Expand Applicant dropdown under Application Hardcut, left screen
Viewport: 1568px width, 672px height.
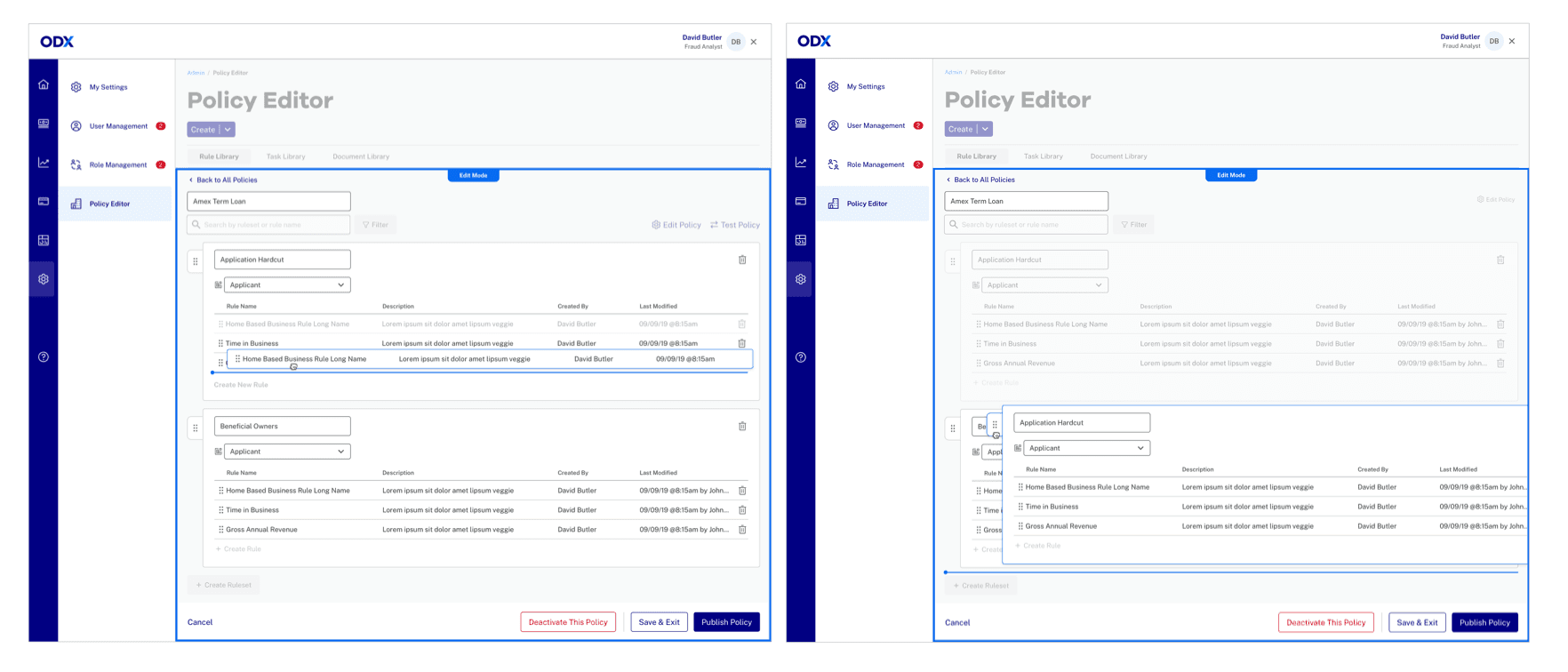pos(287,285)
